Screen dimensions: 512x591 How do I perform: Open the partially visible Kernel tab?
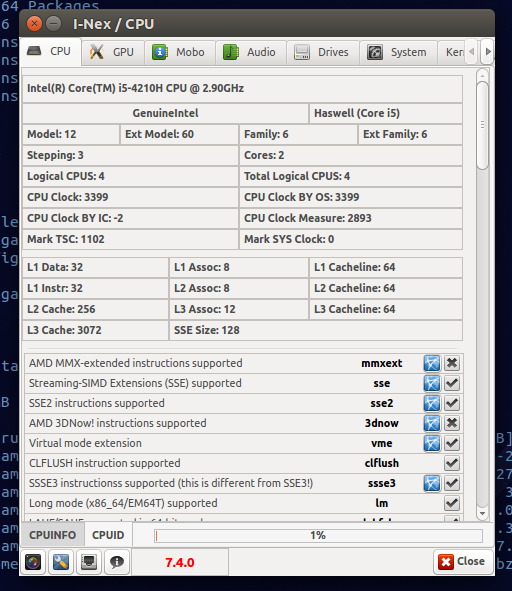[x=452, y=52]
